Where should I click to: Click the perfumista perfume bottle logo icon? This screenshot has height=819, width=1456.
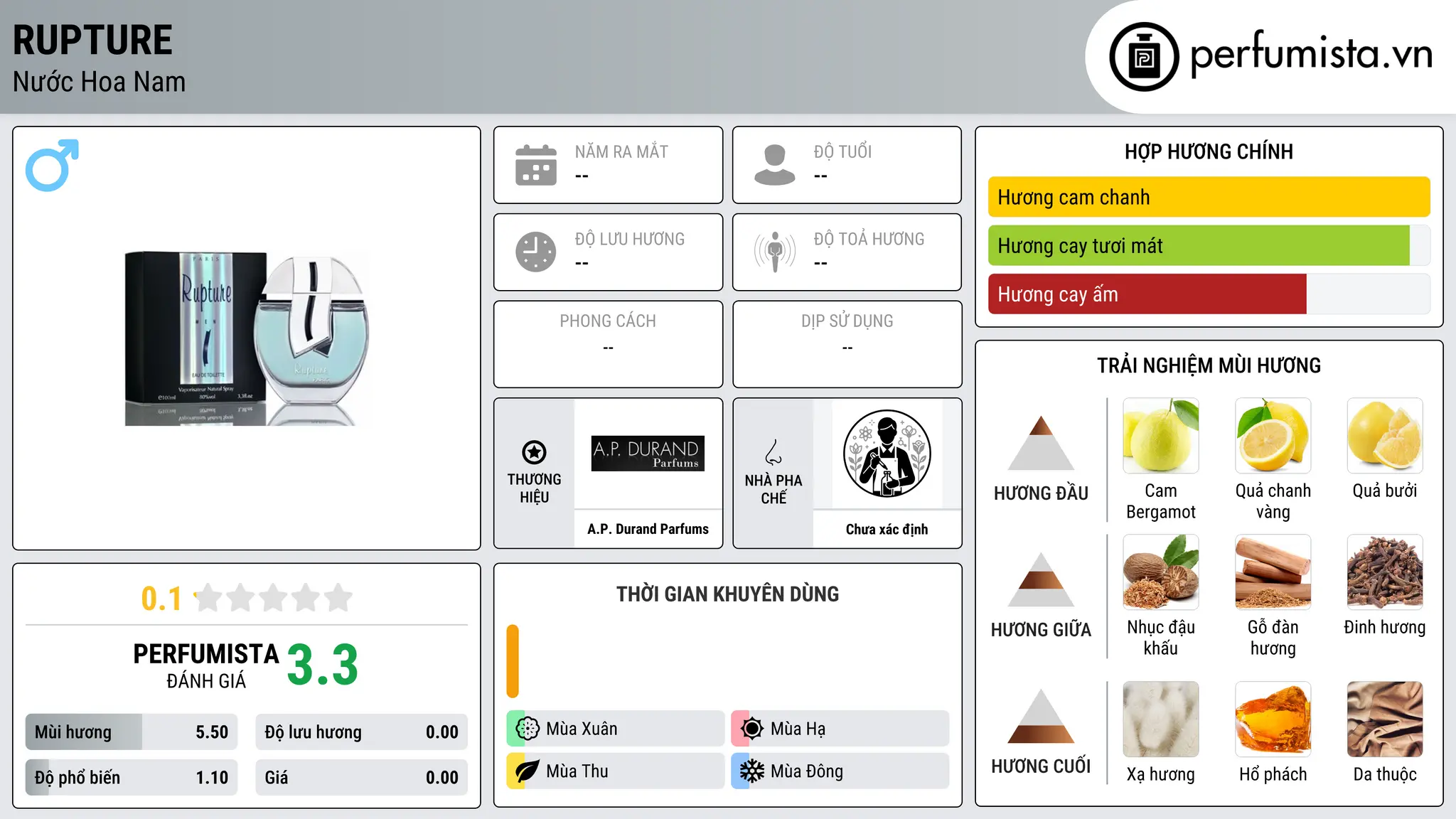click(x=1144, y=57)
